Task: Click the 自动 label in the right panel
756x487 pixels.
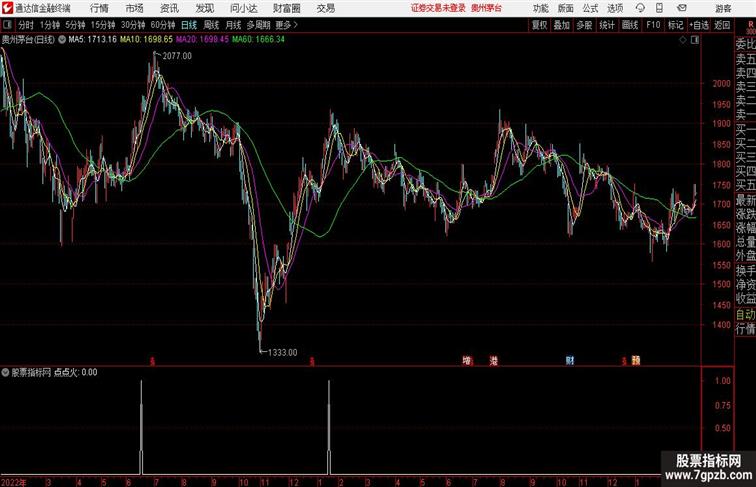Action: point(745,314)
